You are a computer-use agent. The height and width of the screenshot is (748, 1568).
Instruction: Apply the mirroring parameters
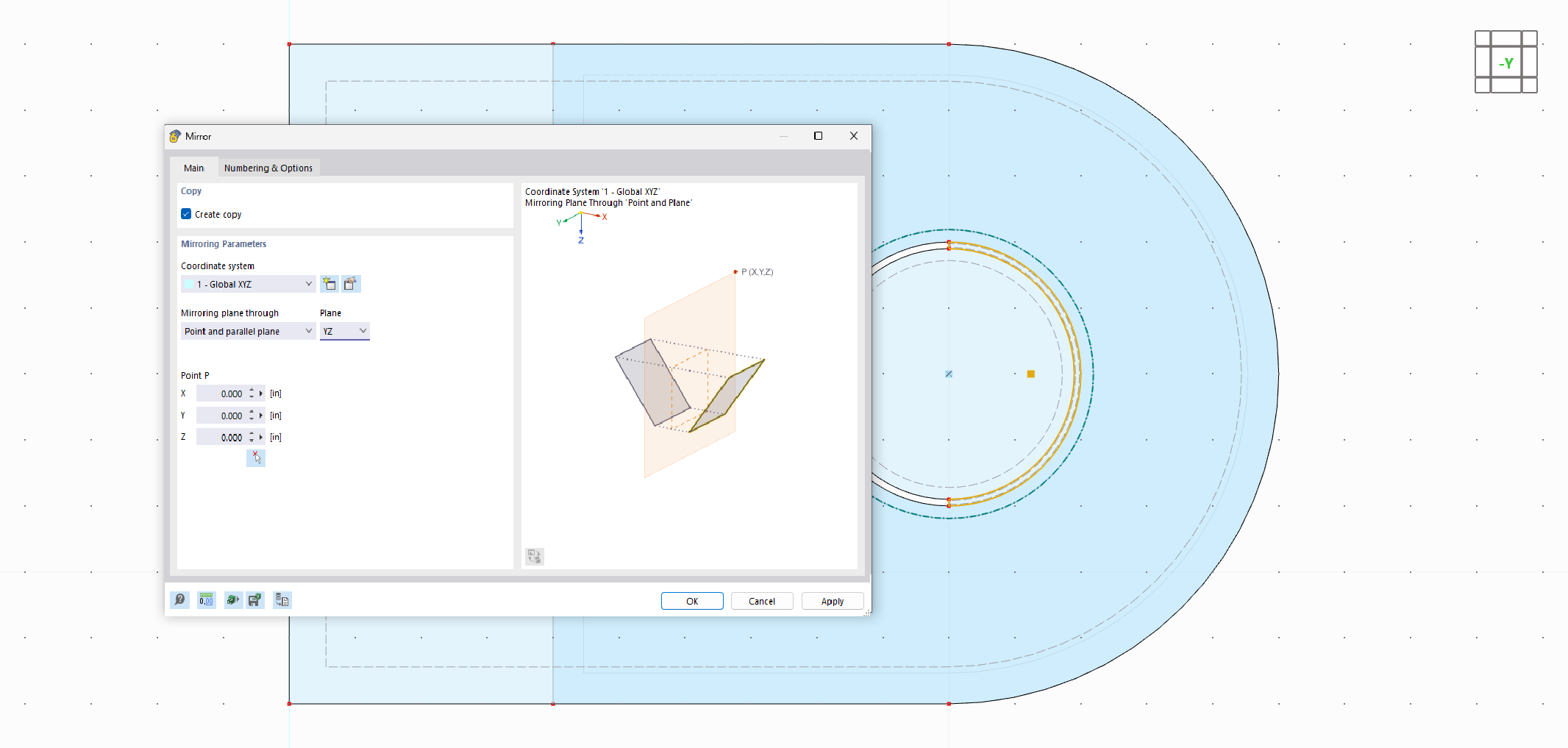pyautogui.click(x=832, y=601)
